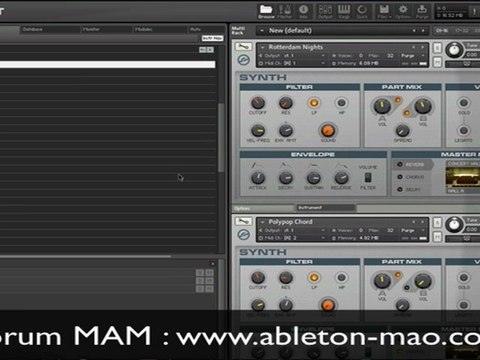Viewport: 480px width, 360px height.
Task: Expand the Rotterdam Nights instrument name menu
Action: coord(262,47)
